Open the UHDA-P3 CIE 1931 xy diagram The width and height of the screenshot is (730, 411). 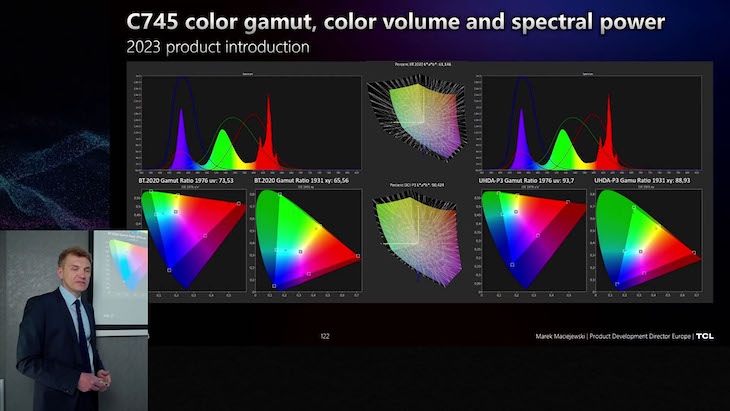(x=647, y=241)
